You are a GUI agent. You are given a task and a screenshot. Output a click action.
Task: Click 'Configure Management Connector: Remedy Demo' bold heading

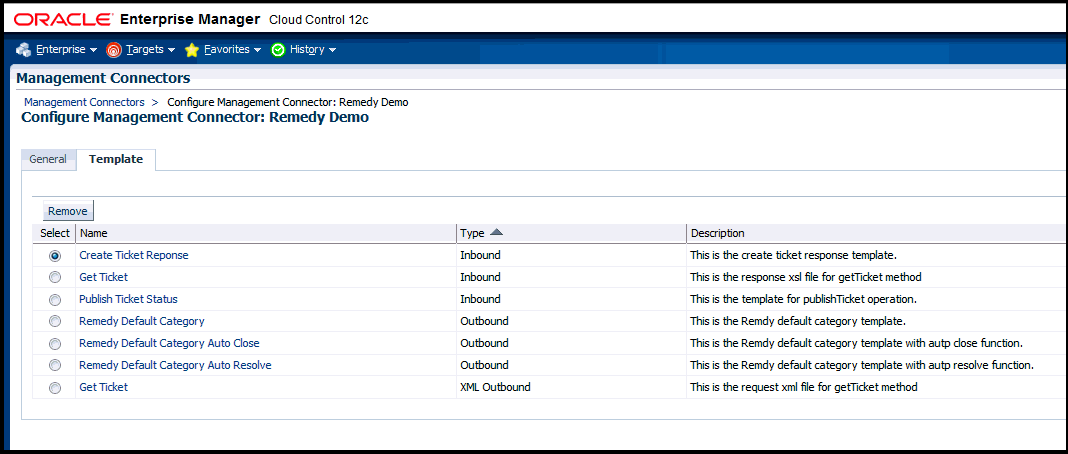tap(195, 117)
